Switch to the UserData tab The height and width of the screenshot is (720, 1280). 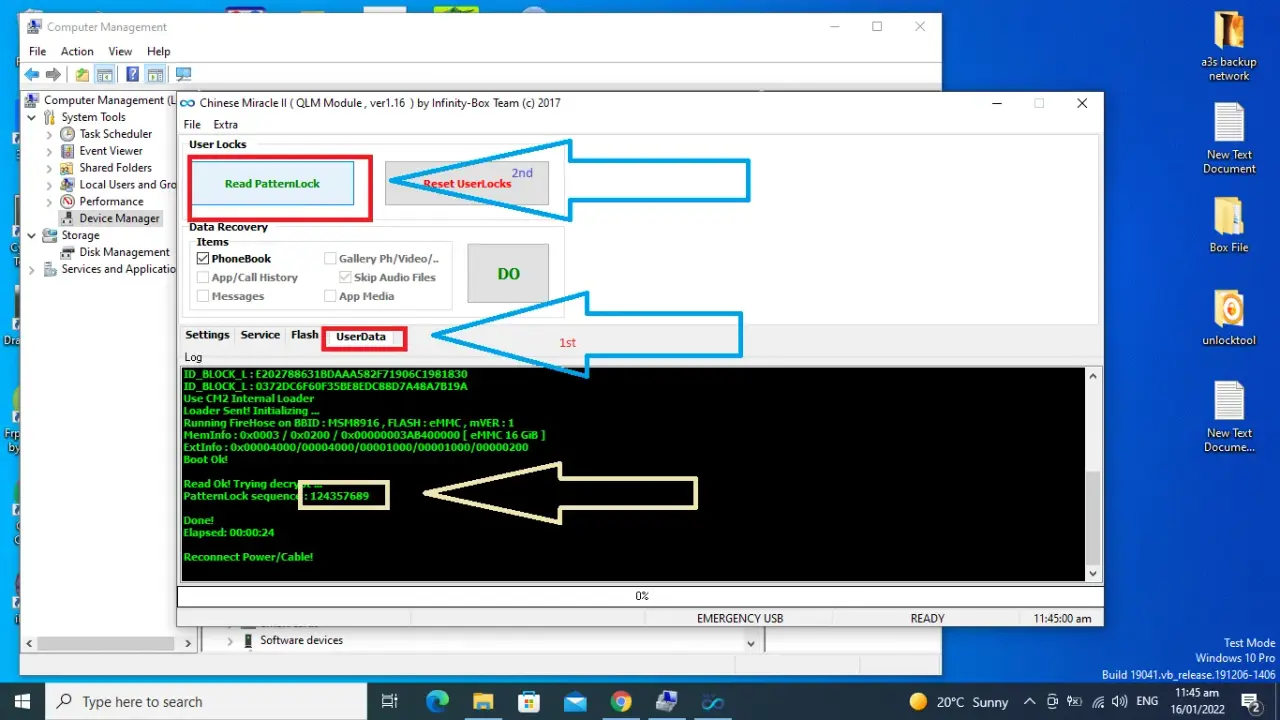point(361,337)
